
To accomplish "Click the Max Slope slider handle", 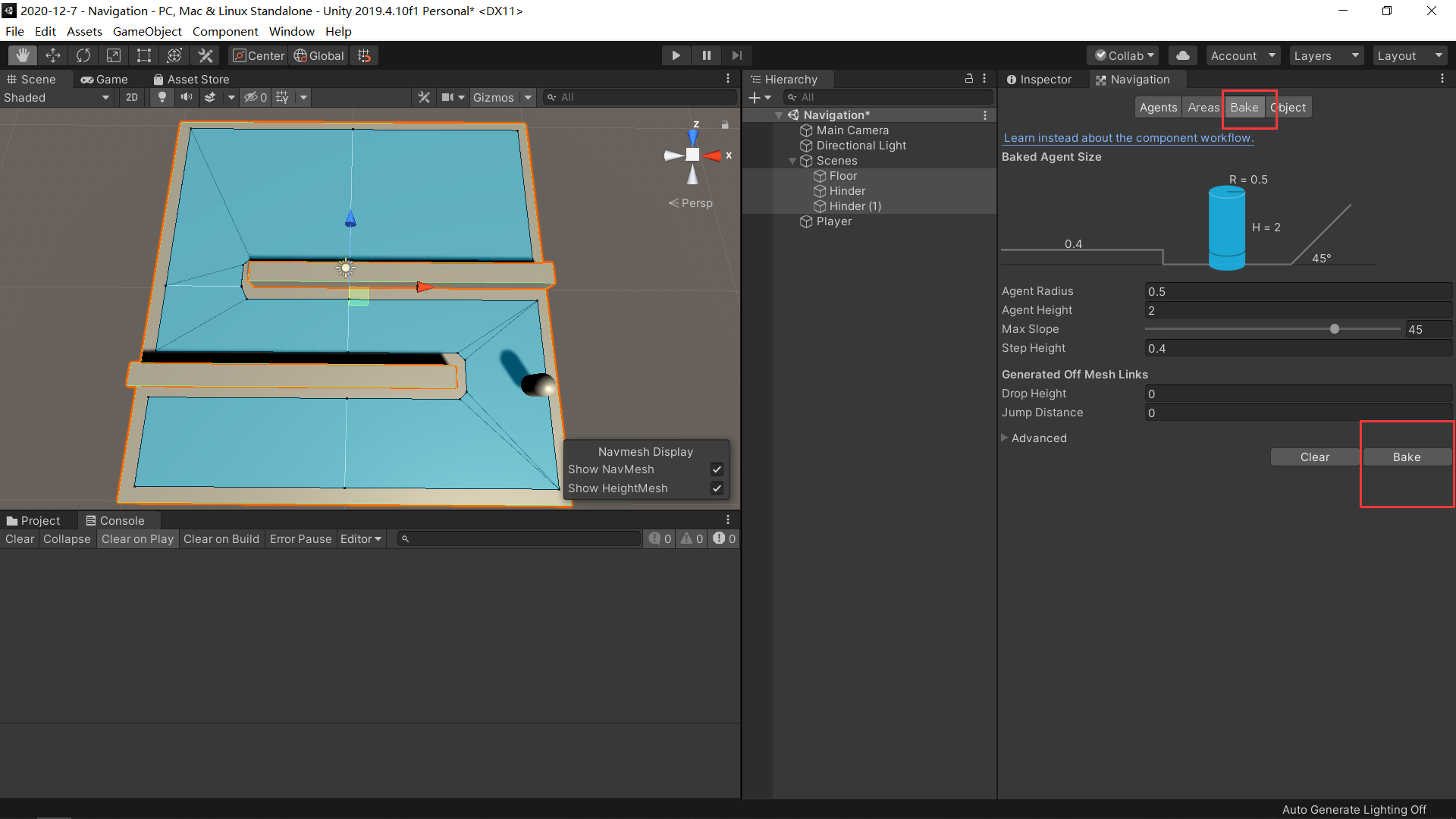I will pos(1334,329).
